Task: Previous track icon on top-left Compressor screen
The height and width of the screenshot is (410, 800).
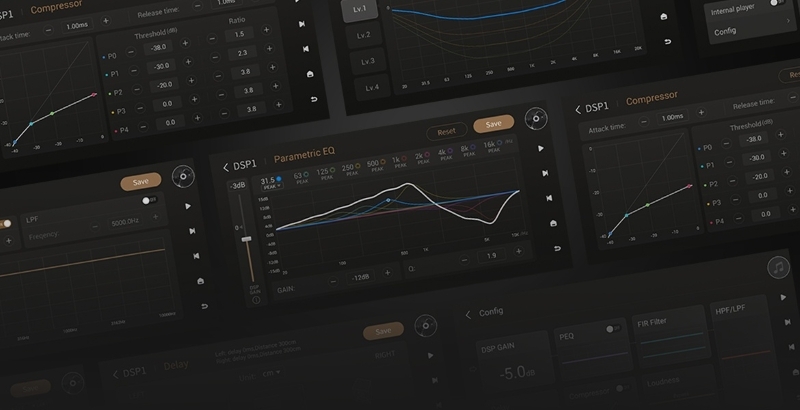Action: 306,49
